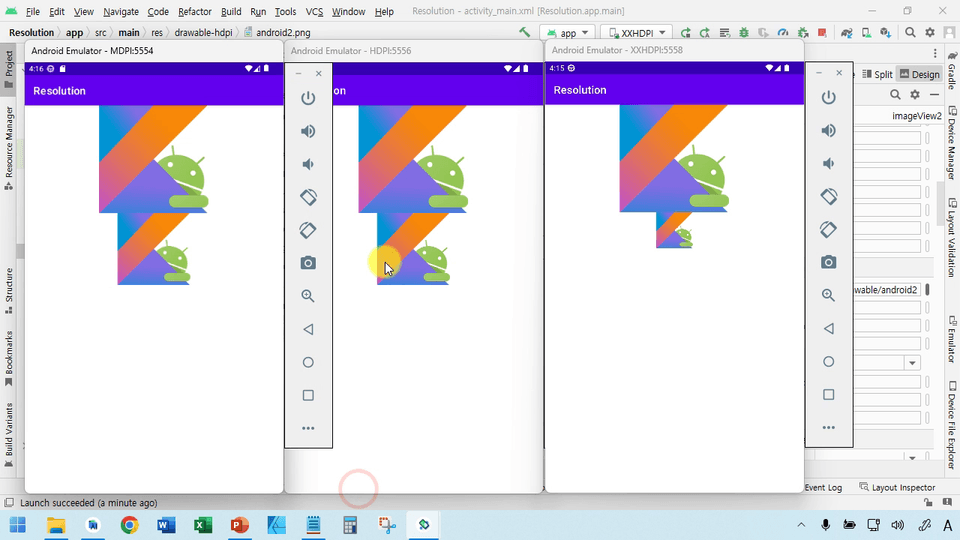Toggle the Structure side tab
960x540 pixels.
pyautogui.click(x=9, y=291)
